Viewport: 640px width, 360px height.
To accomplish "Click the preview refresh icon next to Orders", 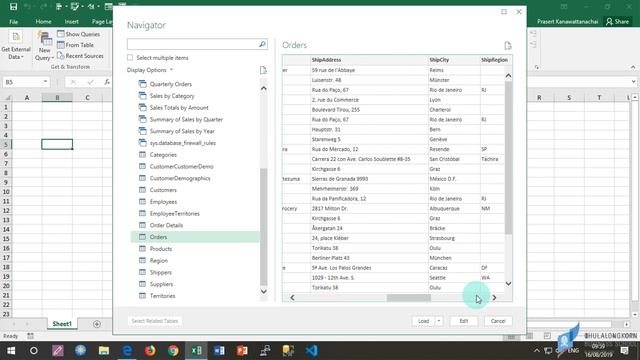I will coord(508,45).
